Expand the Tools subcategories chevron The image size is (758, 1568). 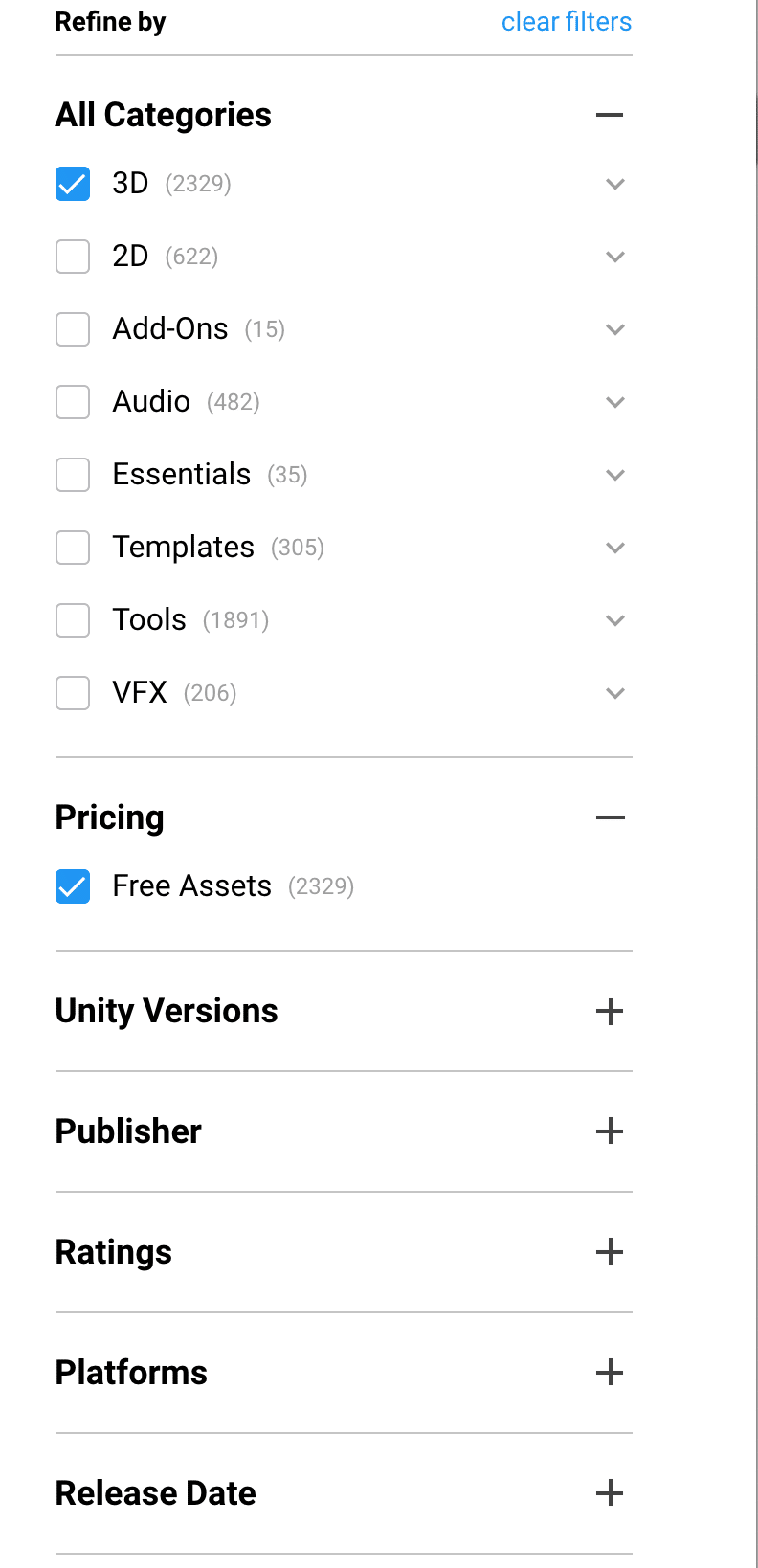tap(615, 620)
